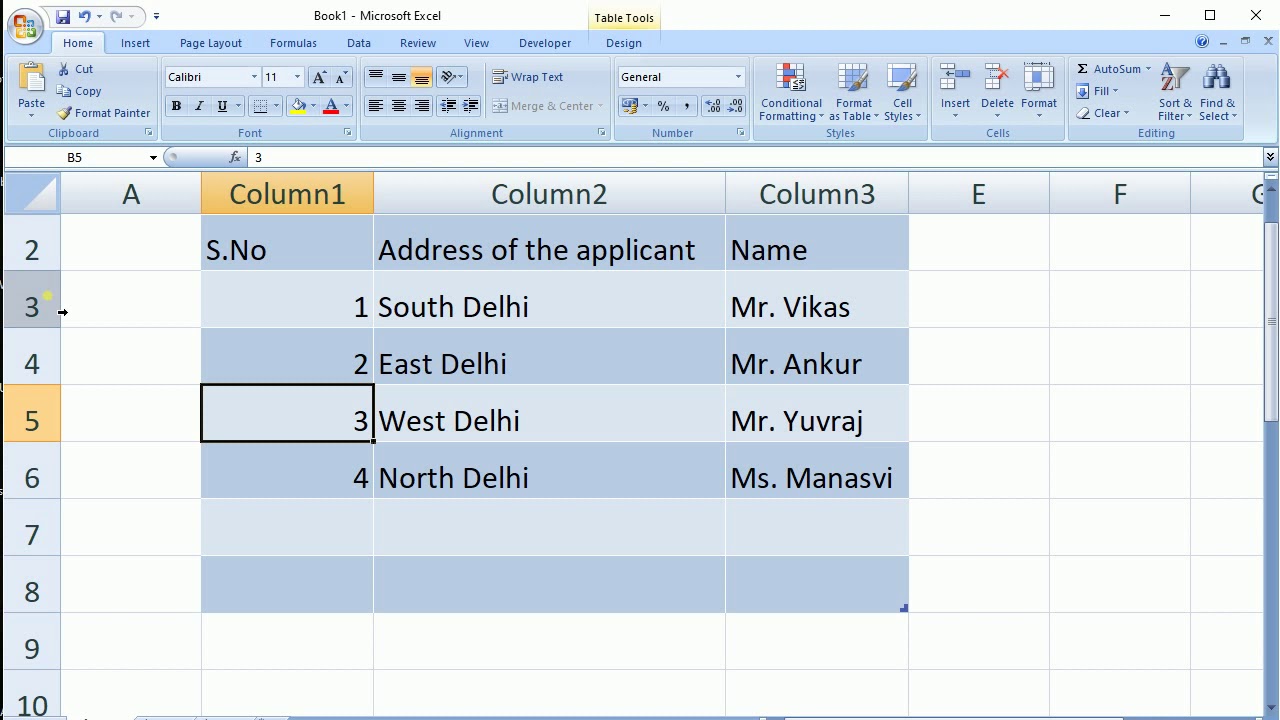The height and width of the screenshot is (720, 1280).
Task: Align text right
Action: [421, 106]
